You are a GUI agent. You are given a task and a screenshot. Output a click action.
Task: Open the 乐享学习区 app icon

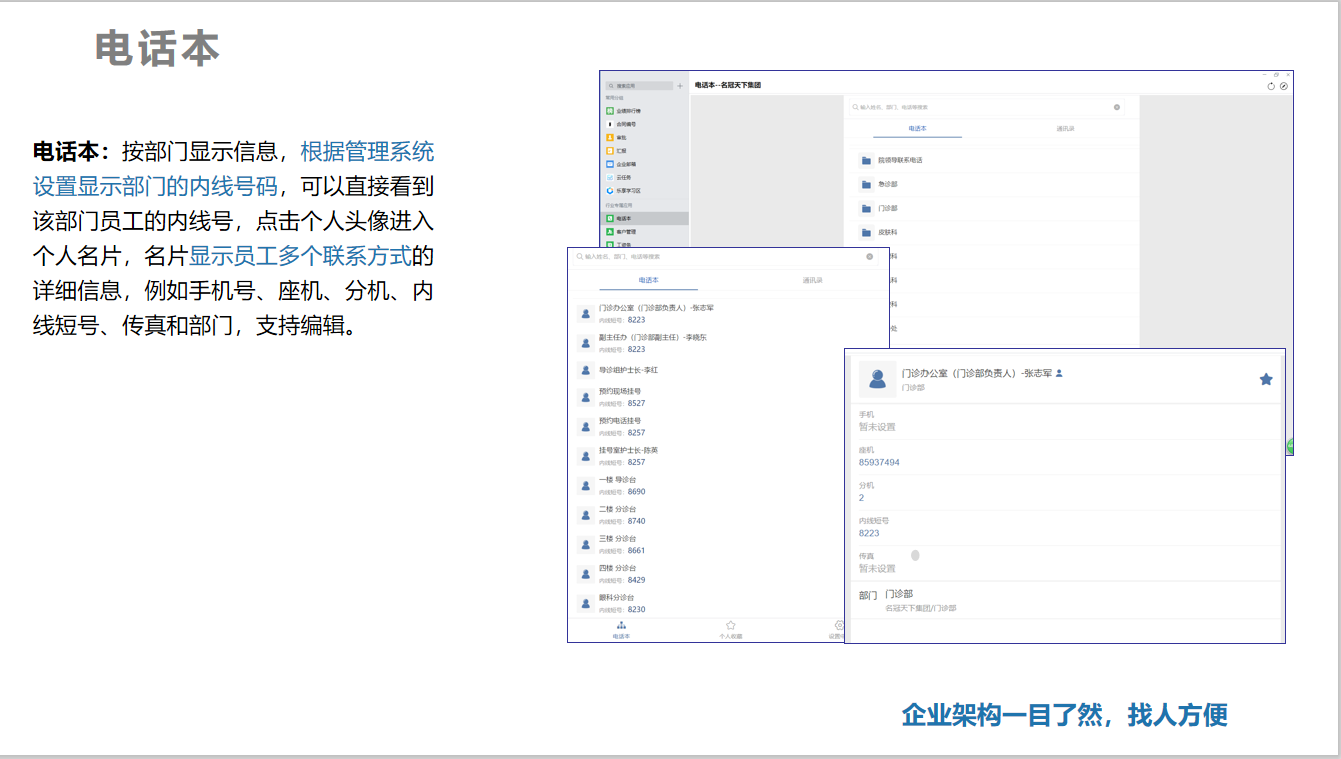609,190
